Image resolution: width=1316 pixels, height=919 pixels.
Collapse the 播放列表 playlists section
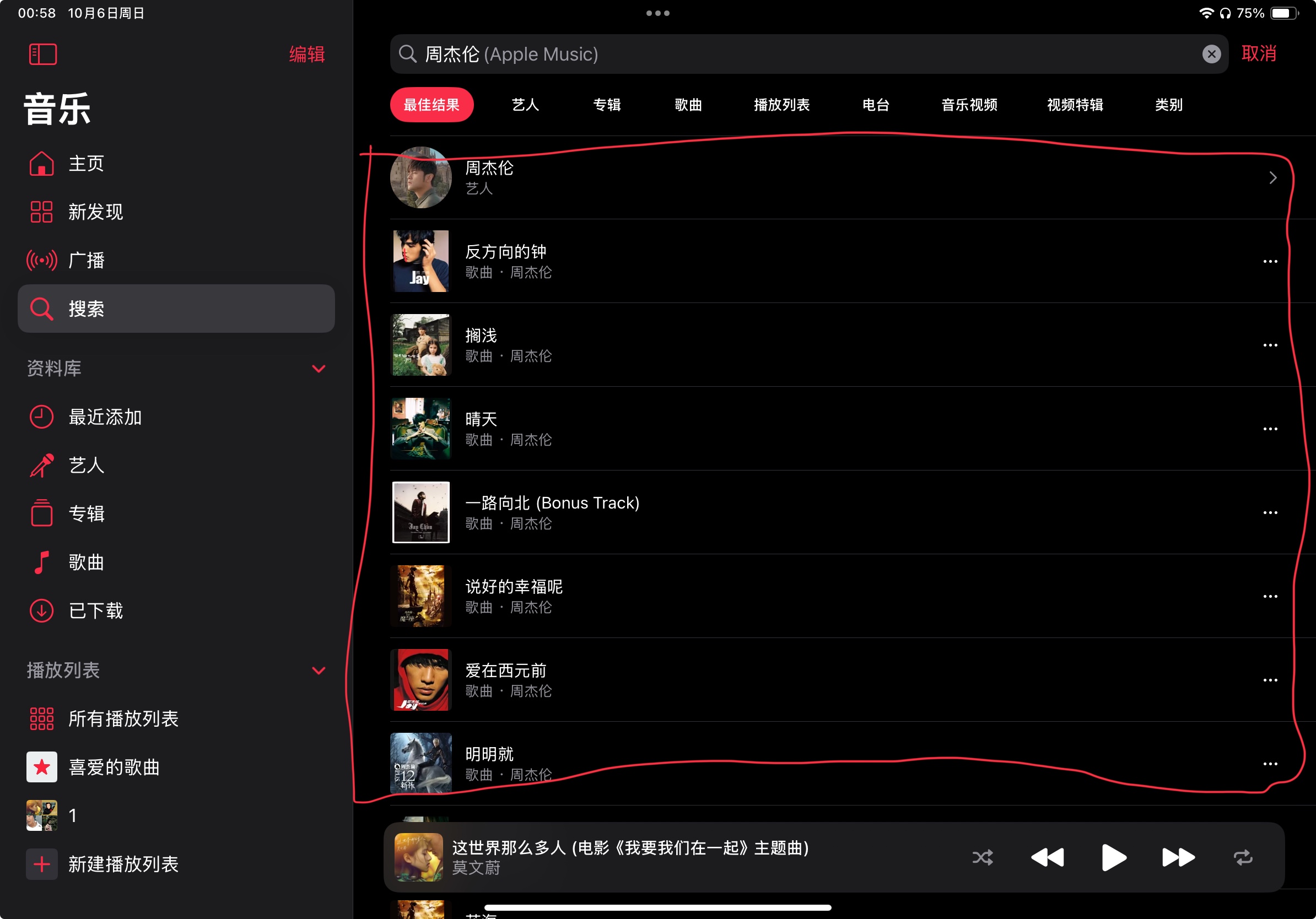point(319,671)
